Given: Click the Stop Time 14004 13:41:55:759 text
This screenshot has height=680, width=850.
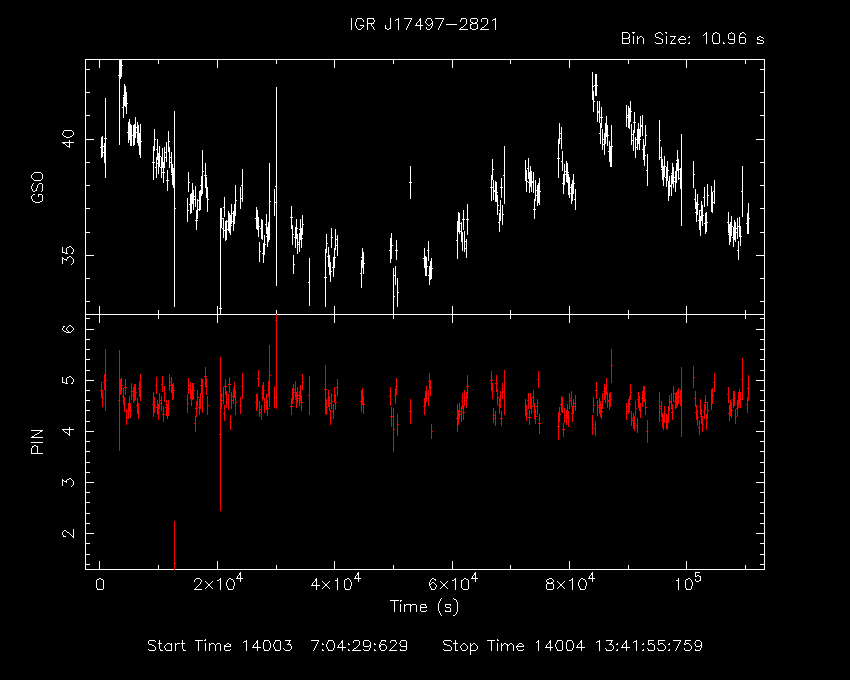Looking at the screenshot, I should coord(572,646).
